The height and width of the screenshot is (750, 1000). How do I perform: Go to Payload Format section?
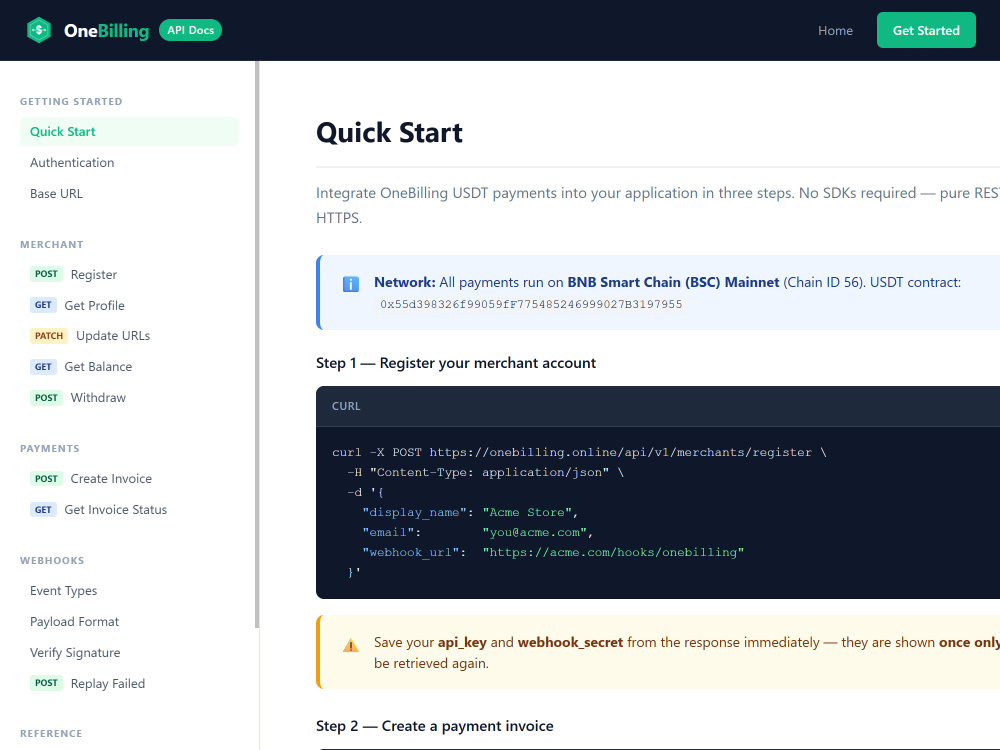click(x=129, y=622)
